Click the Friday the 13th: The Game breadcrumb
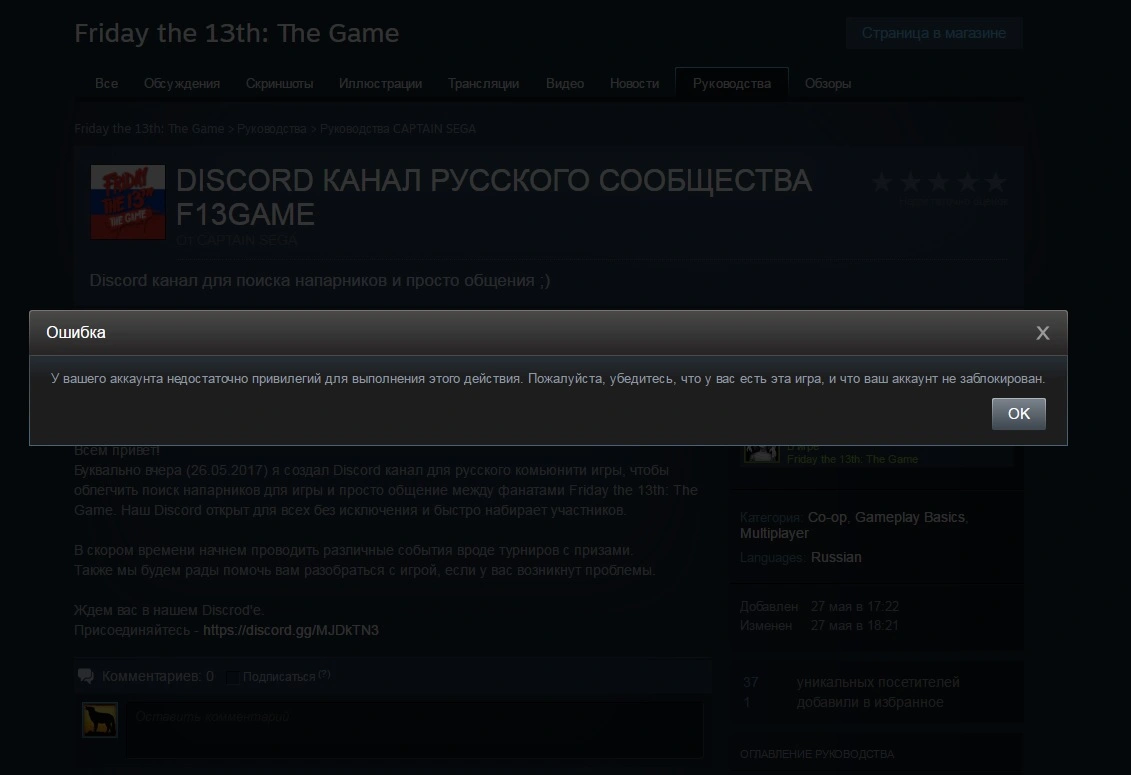This screenshot has height=775, width=1131. [149, 128]
